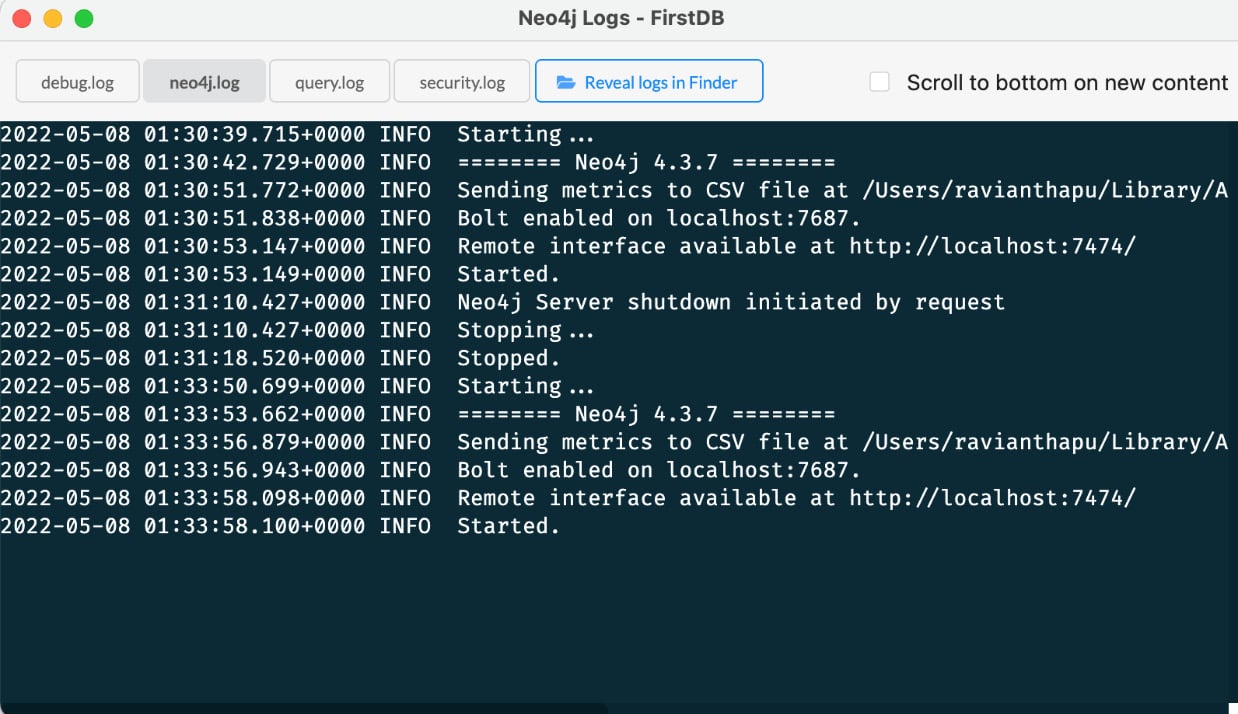Click the 01:30:42.729 Neo4j 4.3.7 banner line
The image size is (1238, 714).
(417, 162)
